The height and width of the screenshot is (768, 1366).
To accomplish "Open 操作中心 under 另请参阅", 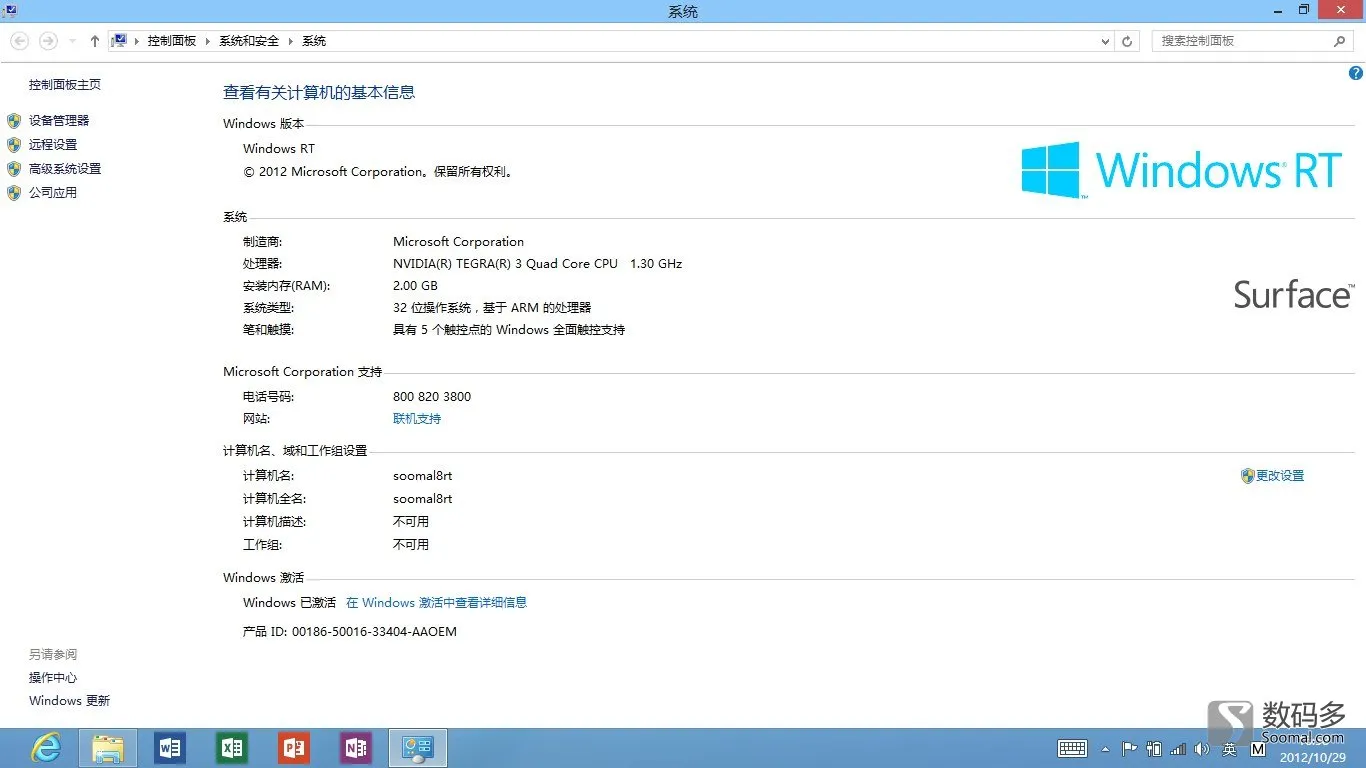I will click(53, 678).
